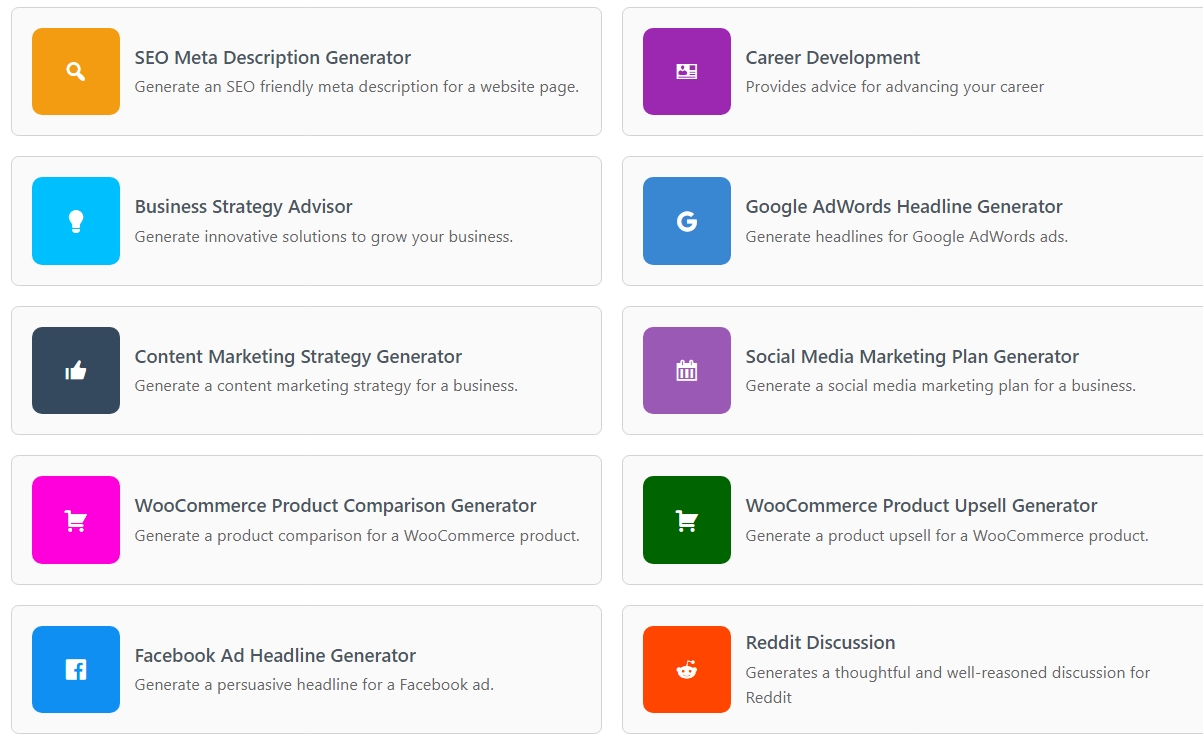The height and width of the screenshot is (741, 1203).
Task: Click the orange magnifier SEO Meta Description icon
Action: coord(76,71)
